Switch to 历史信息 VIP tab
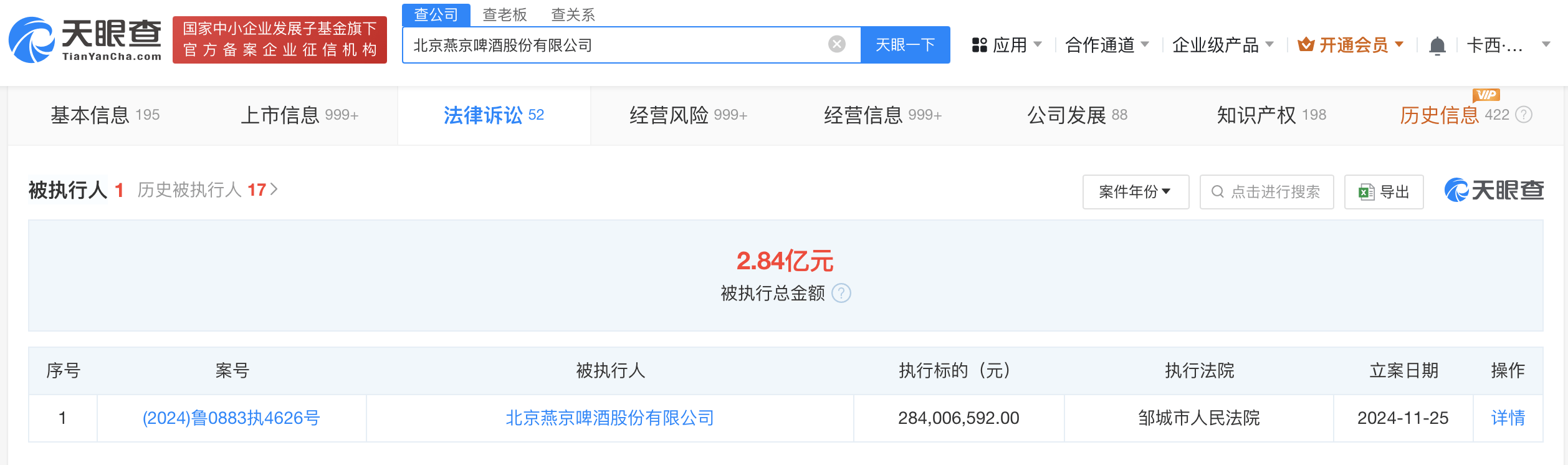This screenshot has height=465, width=1568. tap(1454, 115)
